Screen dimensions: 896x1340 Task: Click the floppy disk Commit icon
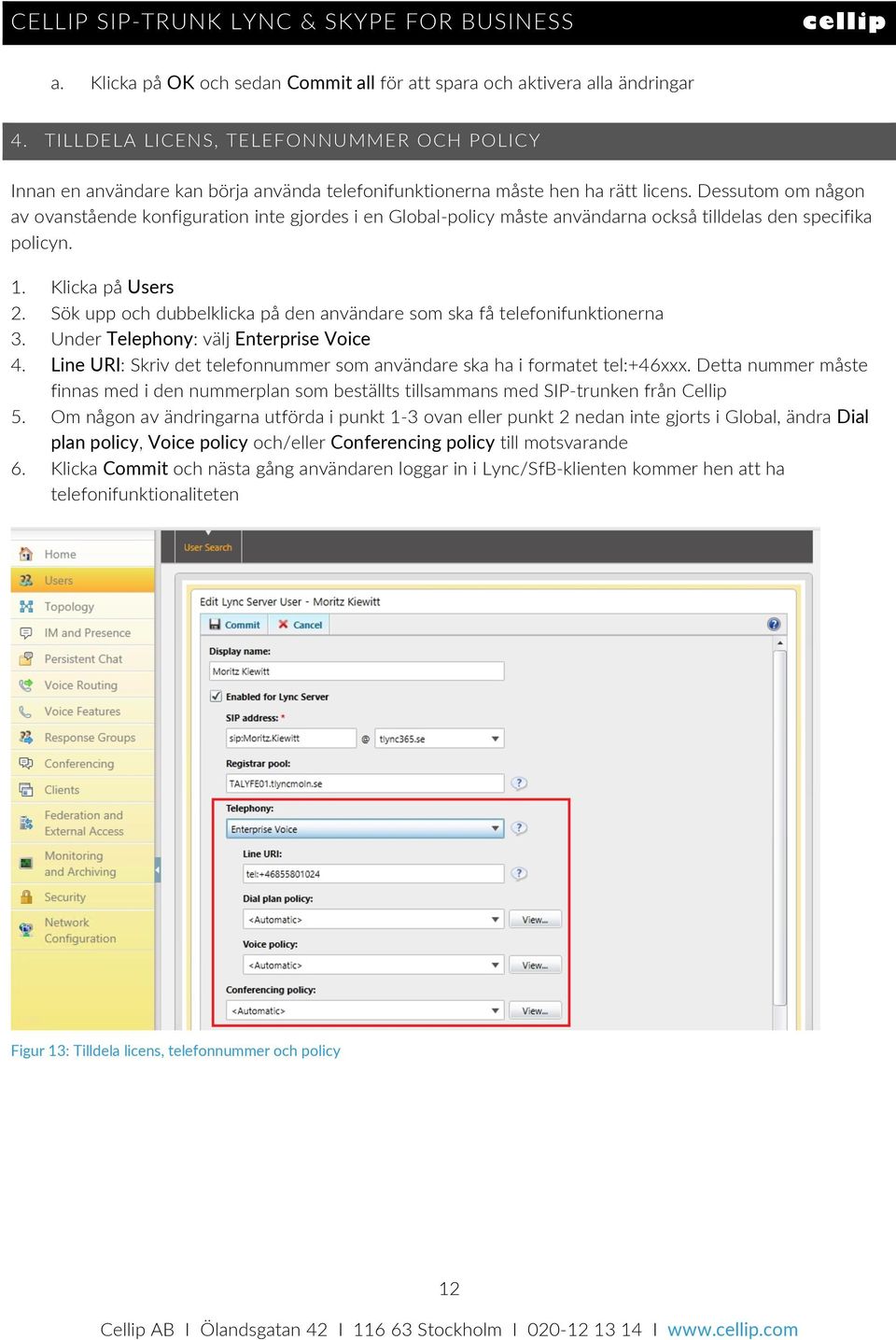[215, 625]
